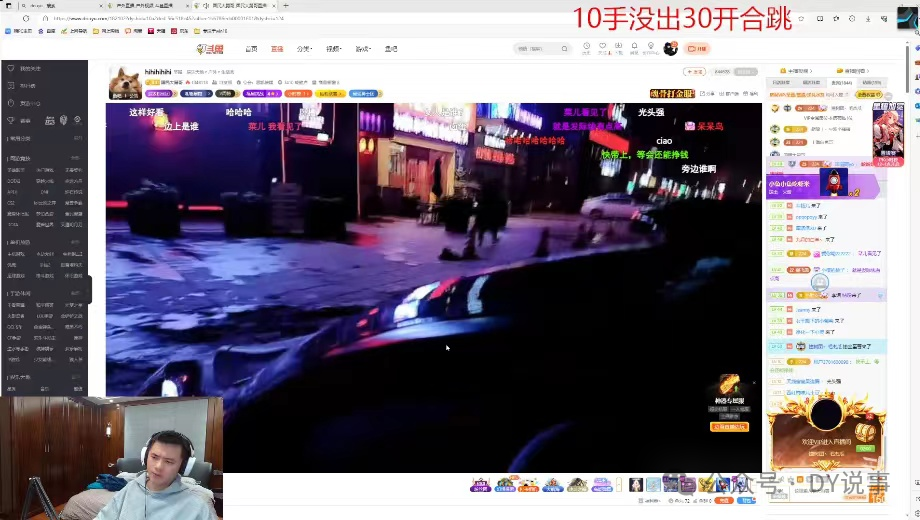Image resolution: width=920 pixels, height=520 pixels.
Task: Click the browser address bar URL
Action: [x=168, y=18]
